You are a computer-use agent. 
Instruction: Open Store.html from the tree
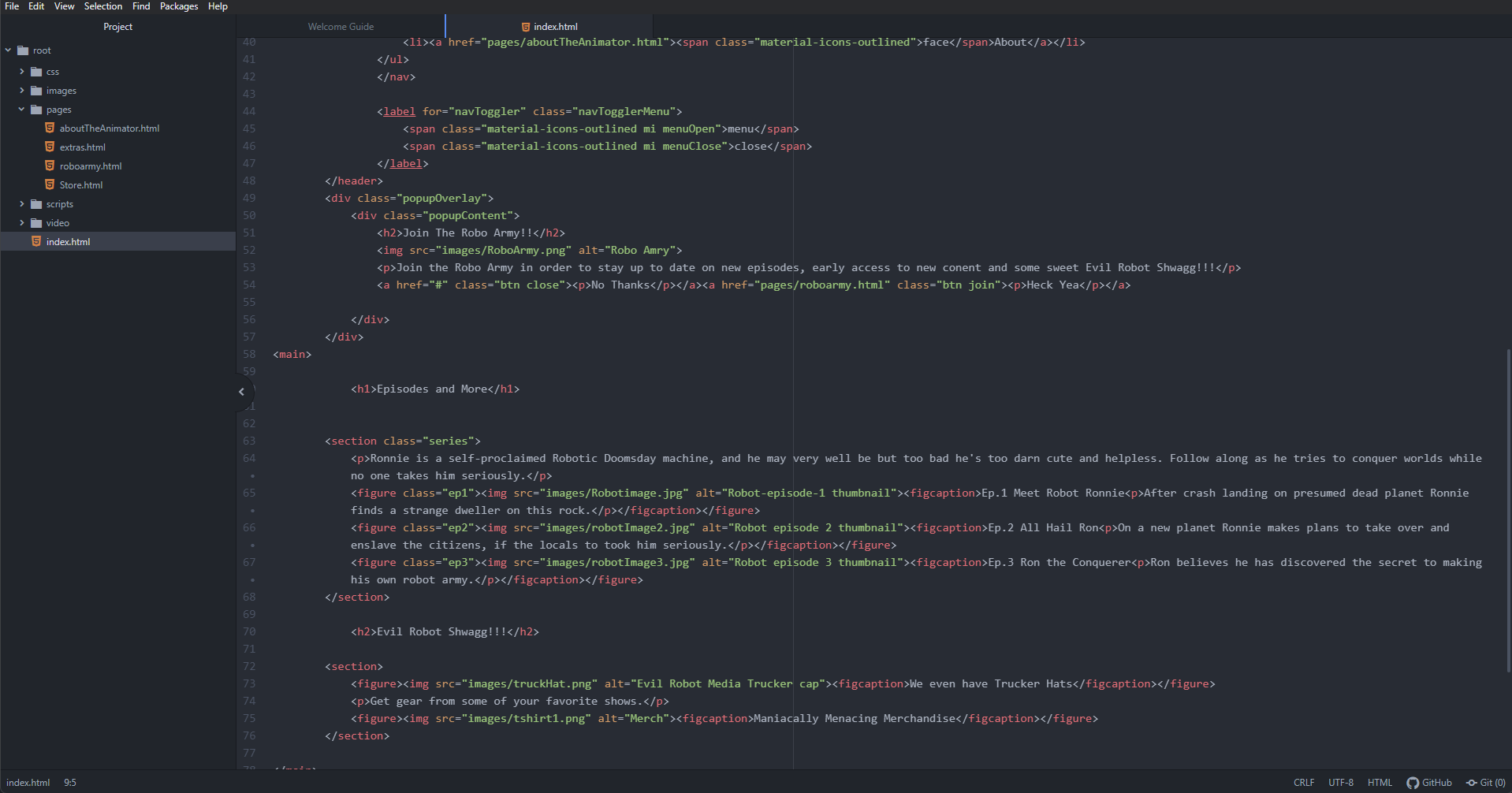click(x=81, y=185)
